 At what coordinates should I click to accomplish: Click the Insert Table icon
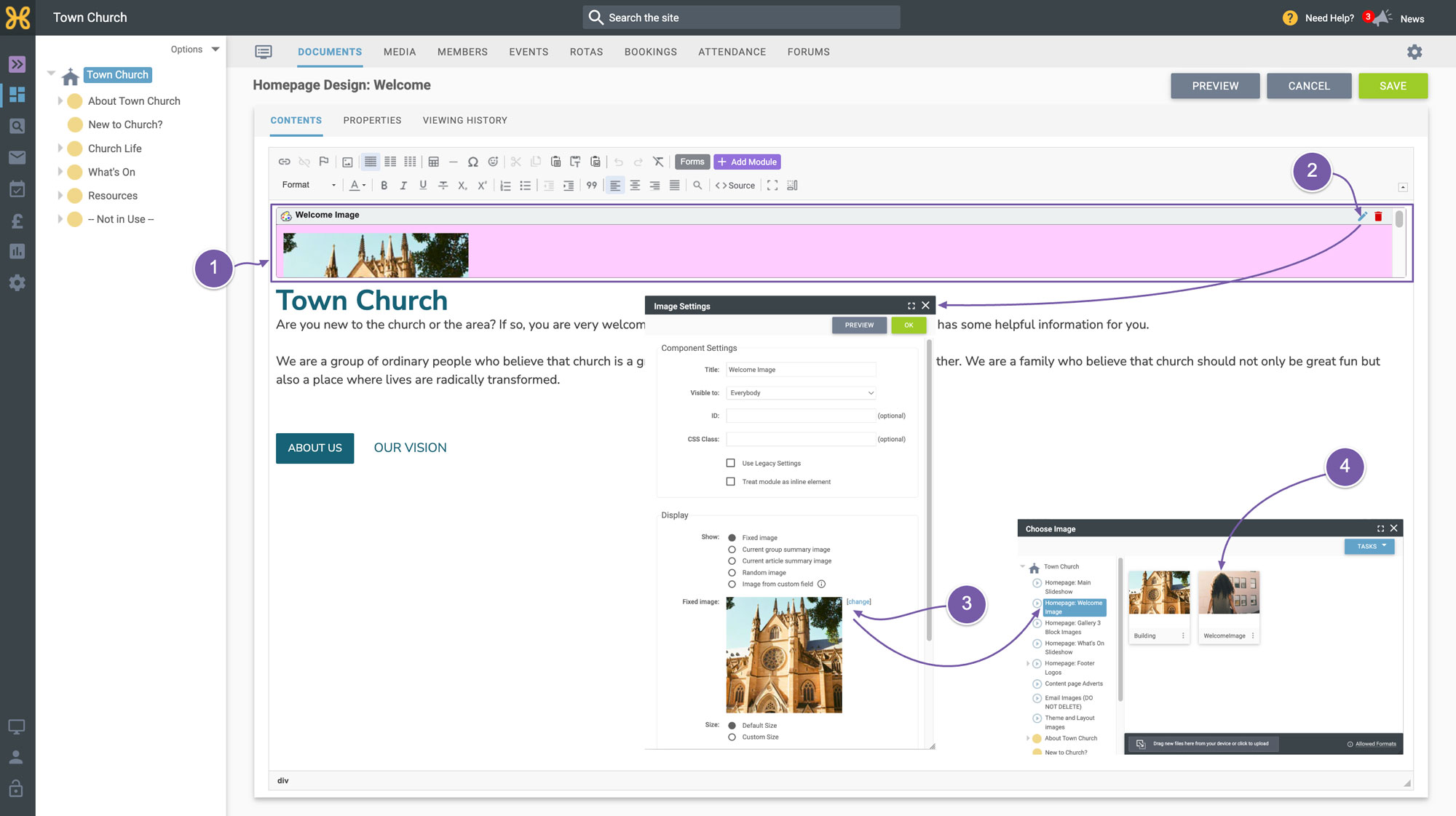coord(434,162)
